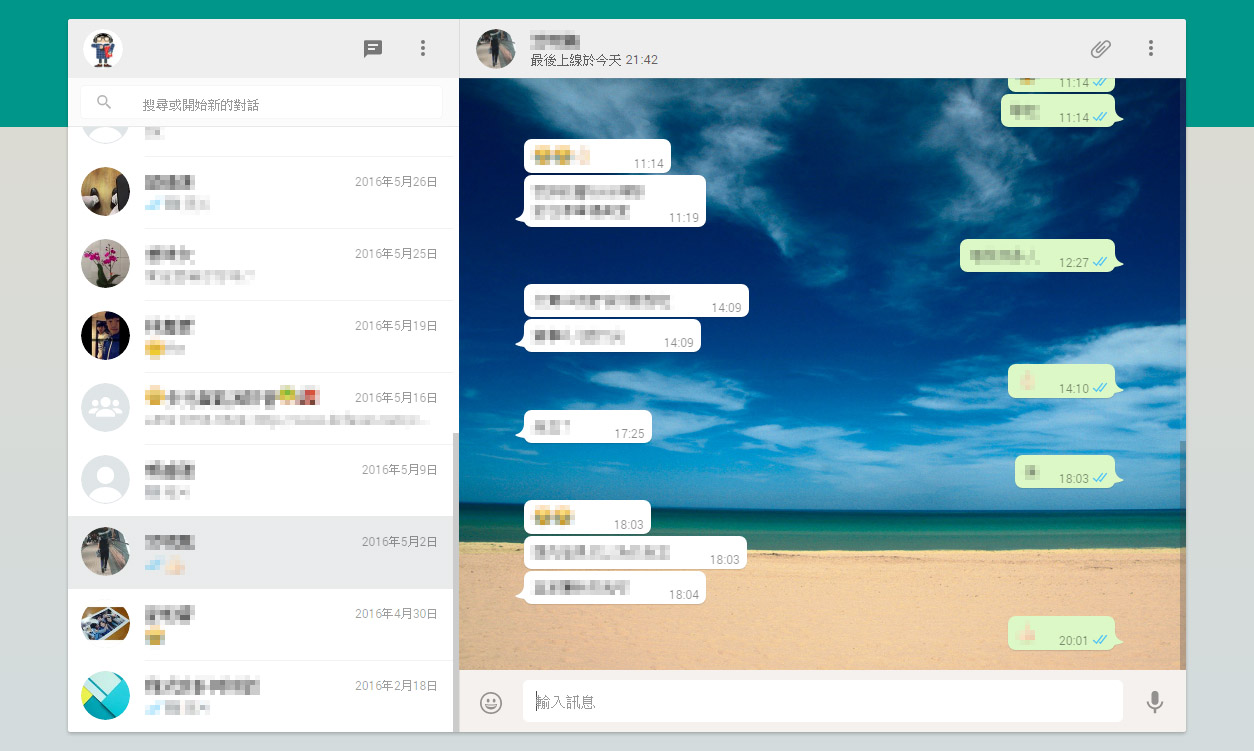Open the chat dated 2016年5月26日
This screenshot has width=1254, height=751.
260,191
